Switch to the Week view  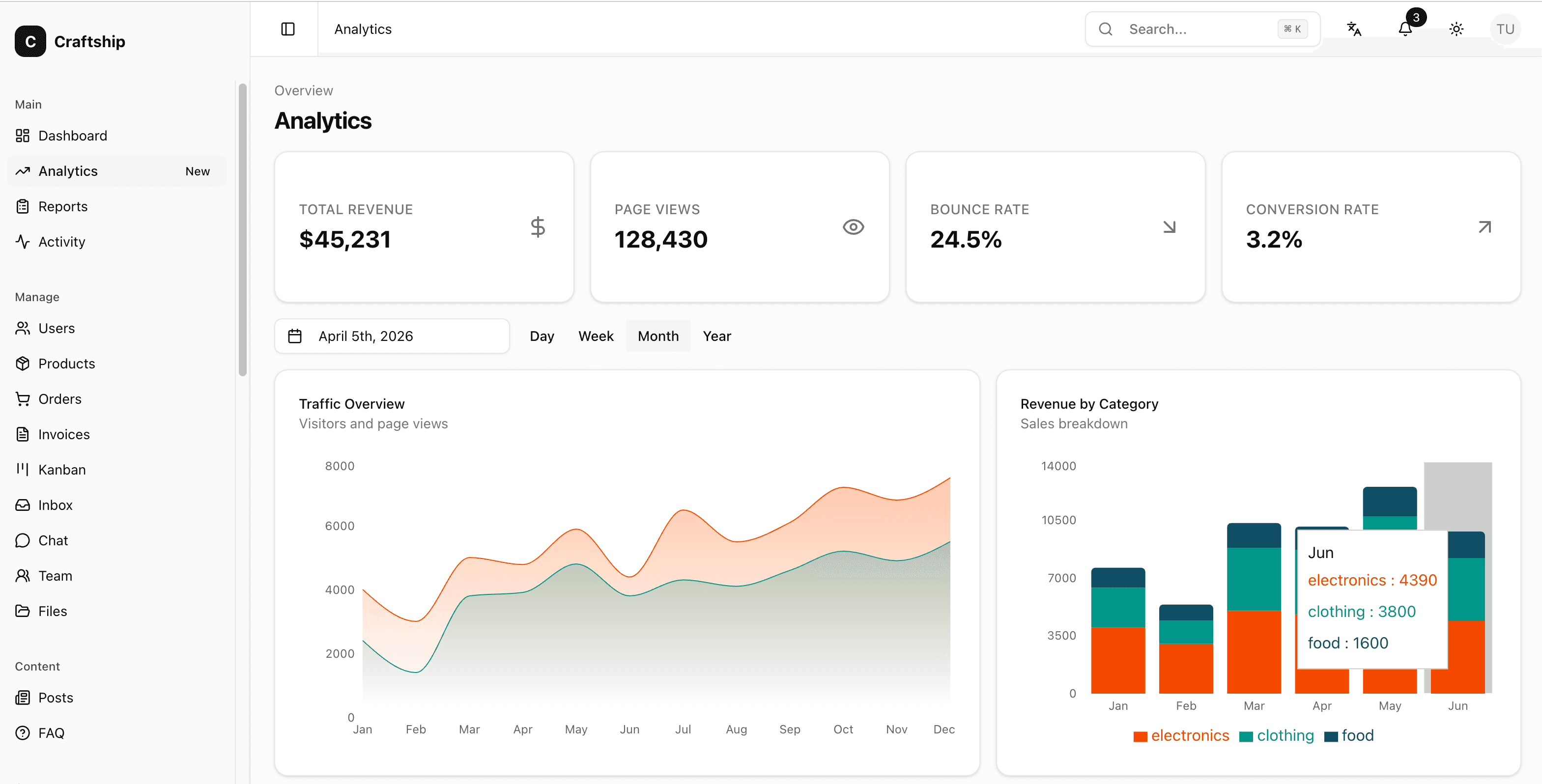click(596, 336)
